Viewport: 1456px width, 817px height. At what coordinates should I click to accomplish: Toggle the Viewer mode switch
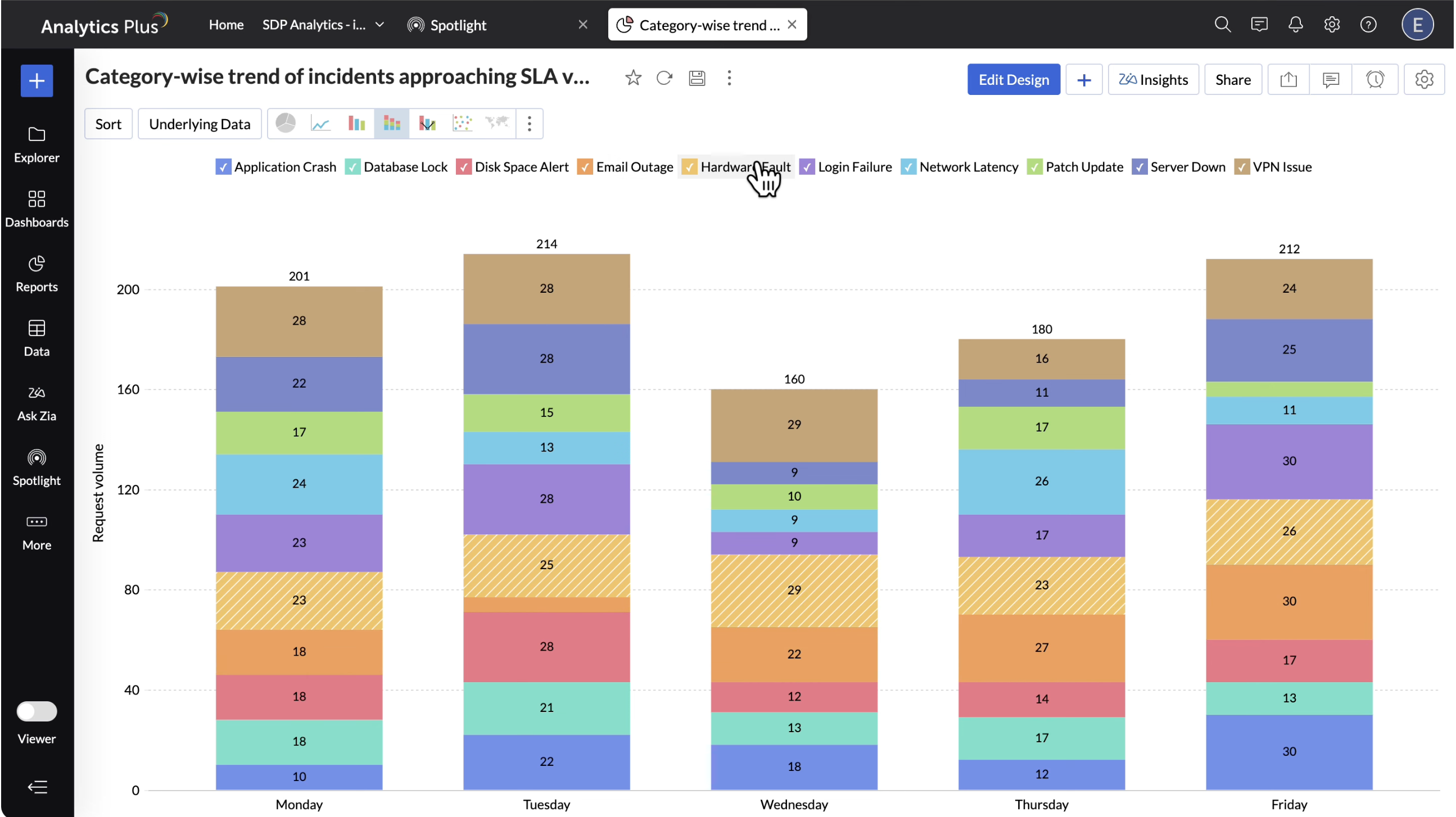tap(37, 711)
